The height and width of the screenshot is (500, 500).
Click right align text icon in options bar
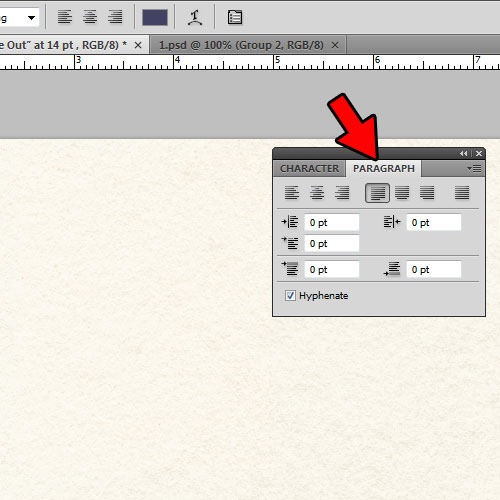click(115, 17)
